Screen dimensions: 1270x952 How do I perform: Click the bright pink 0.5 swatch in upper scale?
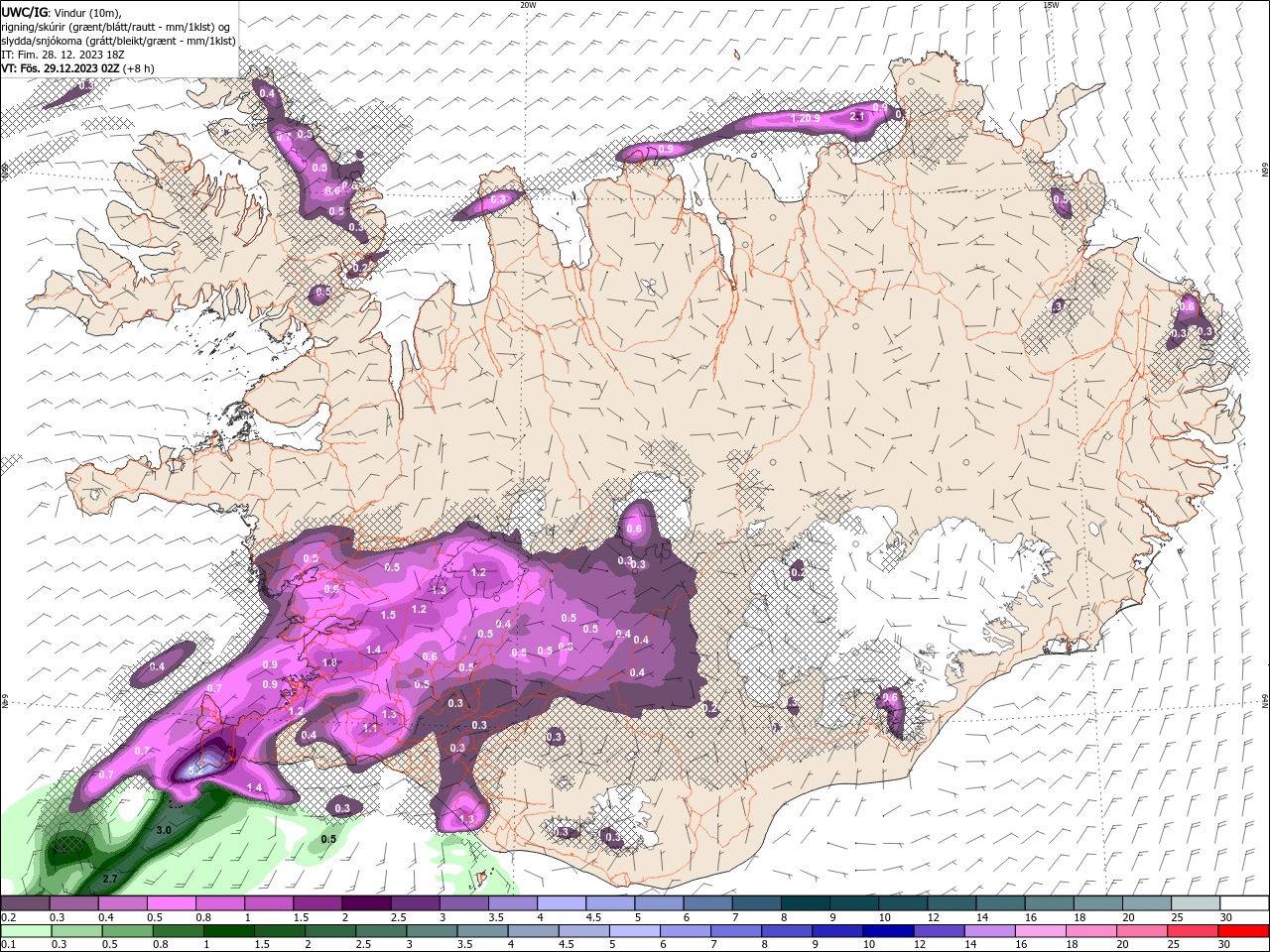[172, 902]
